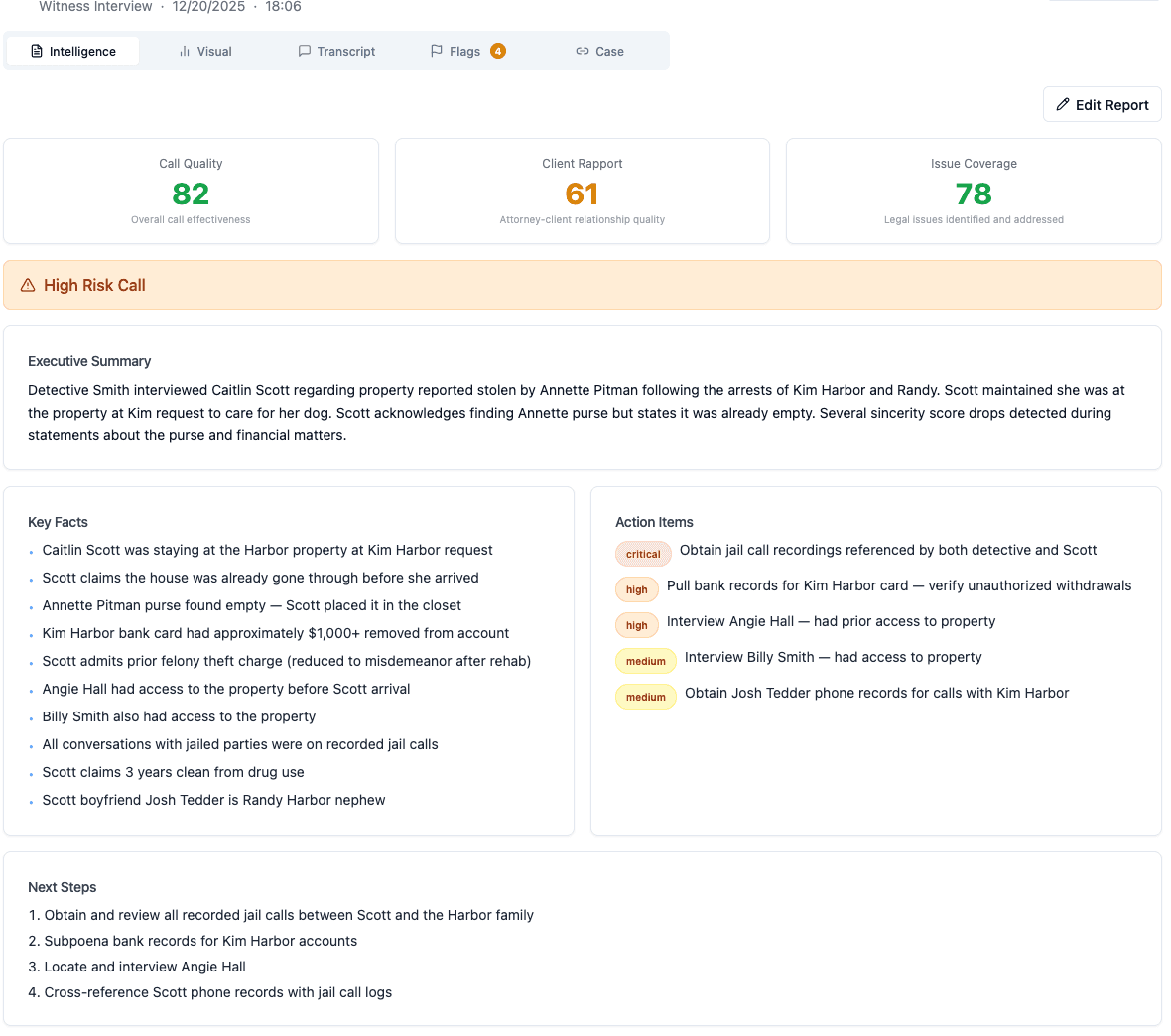Image resolution: width=1171 pixels, height=1036 pixels.
Task: Click the flag icon on Flags tab
Action: [x=436, y=51]
